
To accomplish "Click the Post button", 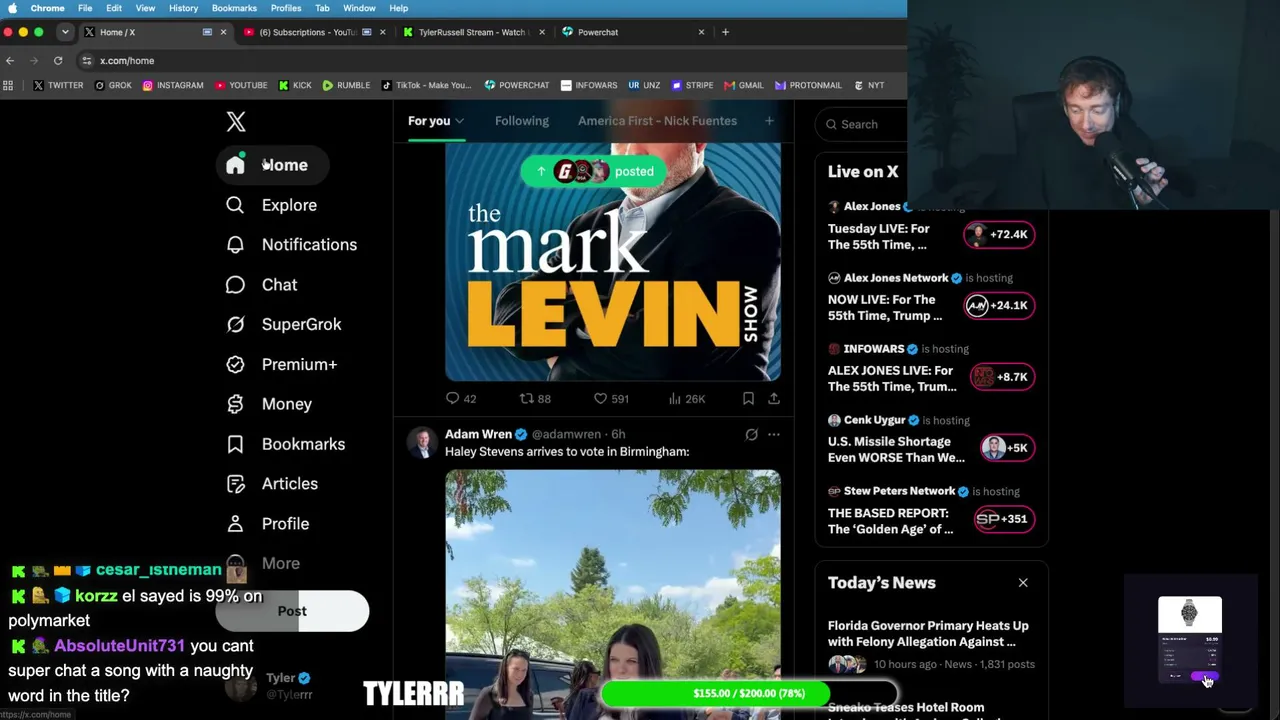I will click(292, 611).
